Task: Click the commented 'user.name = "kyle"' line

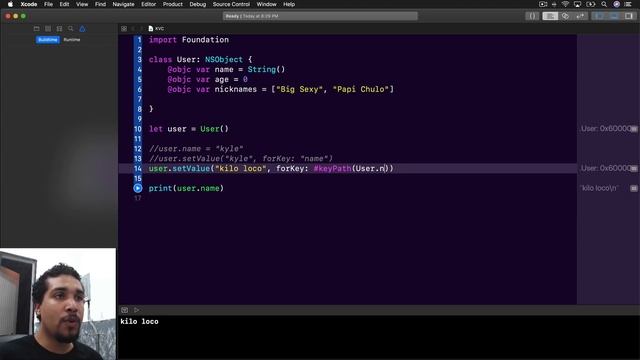Action: point(196,149)
